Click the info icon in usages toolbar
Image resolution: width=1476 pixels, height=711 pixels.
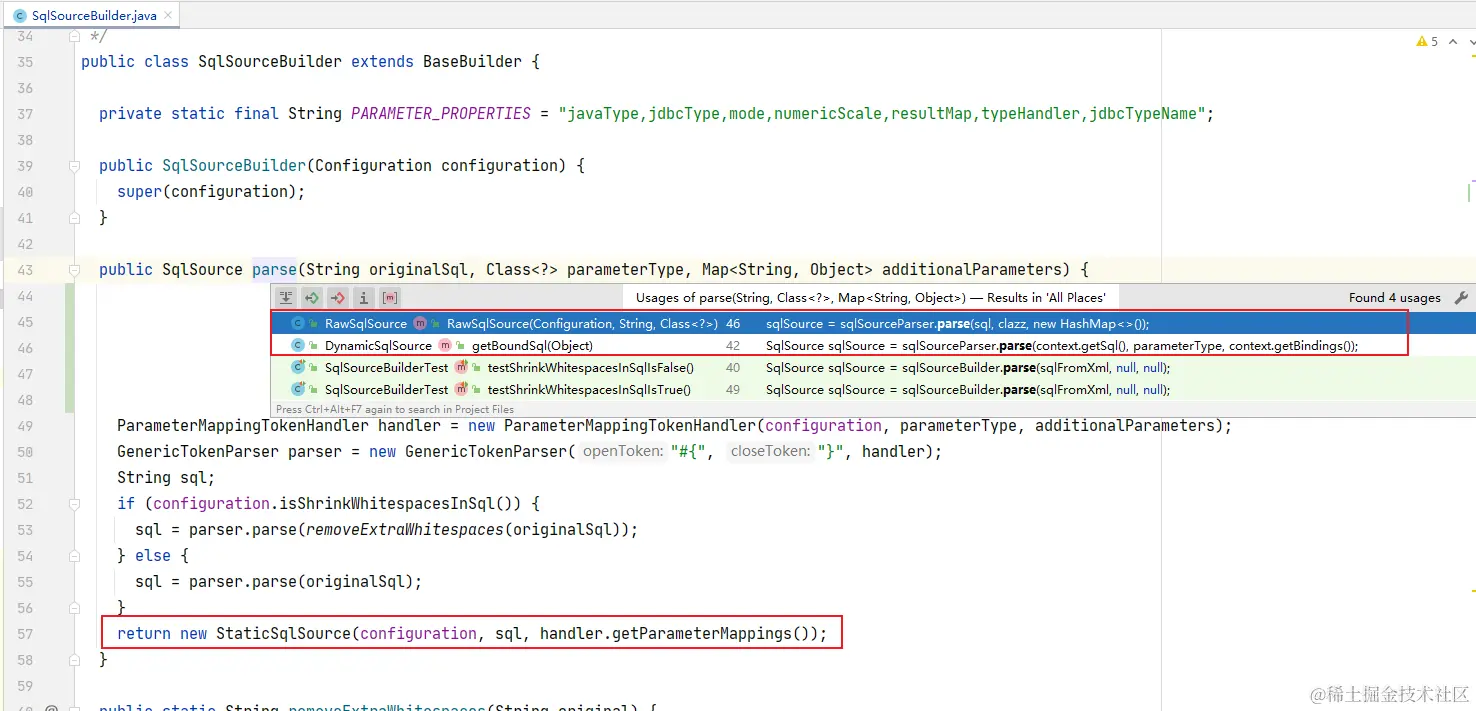tap(364, 298)
